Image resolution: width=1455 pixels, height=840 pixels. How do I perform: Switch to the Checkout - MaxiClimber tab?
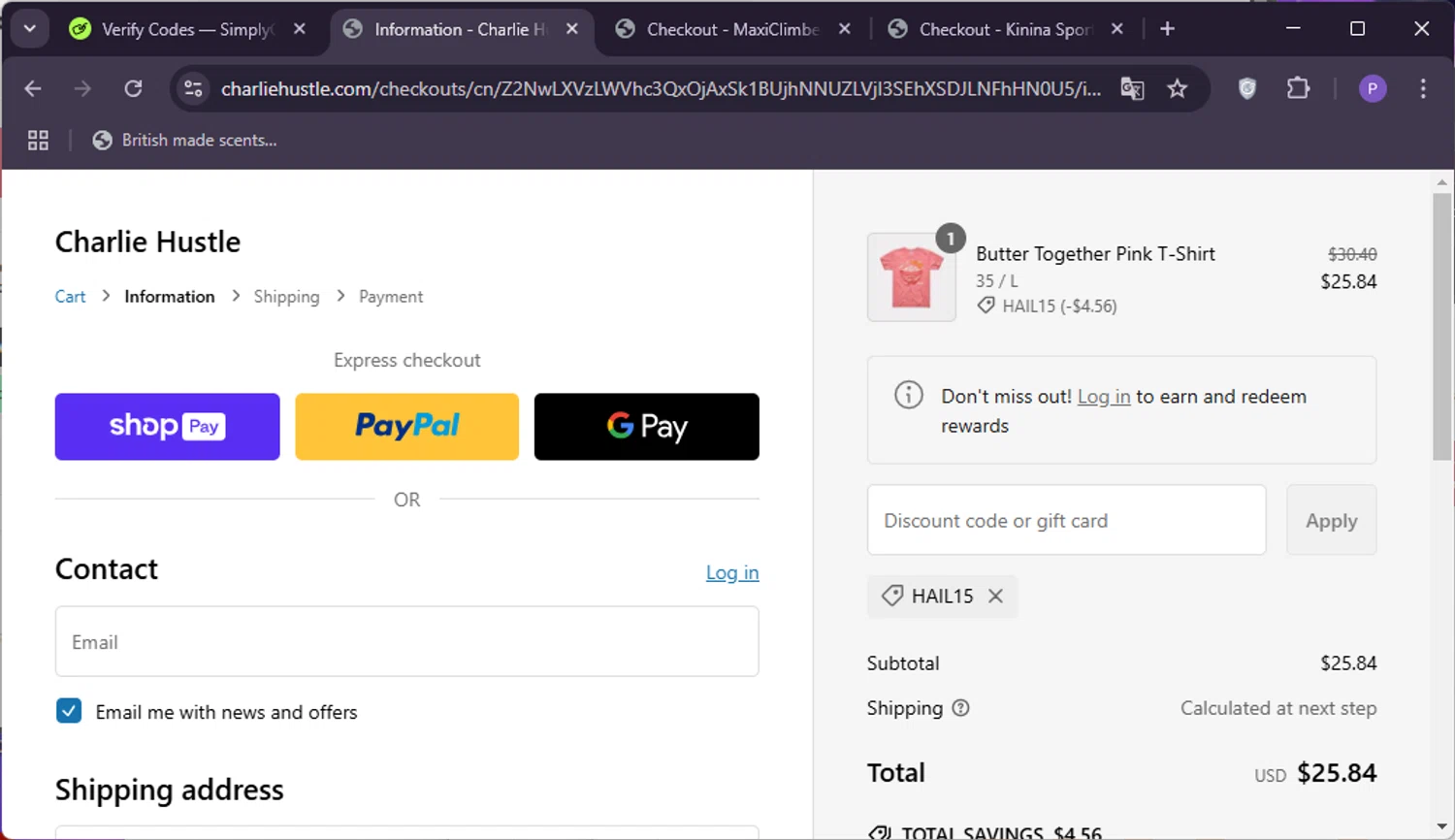coord(733,29)
